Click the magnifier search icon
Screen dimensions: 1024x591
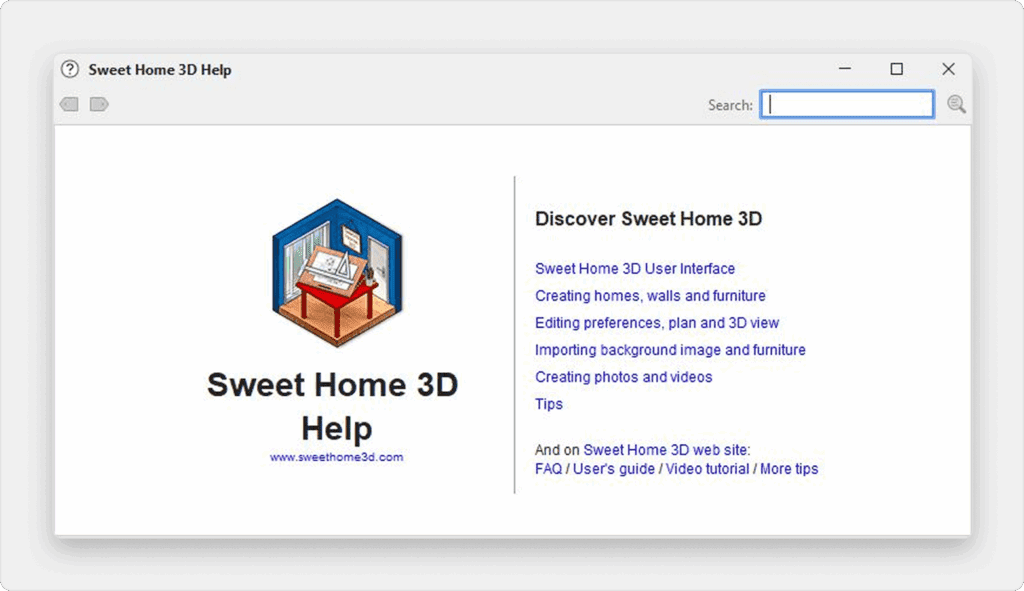pyautogui.click(x=956, y=104)
